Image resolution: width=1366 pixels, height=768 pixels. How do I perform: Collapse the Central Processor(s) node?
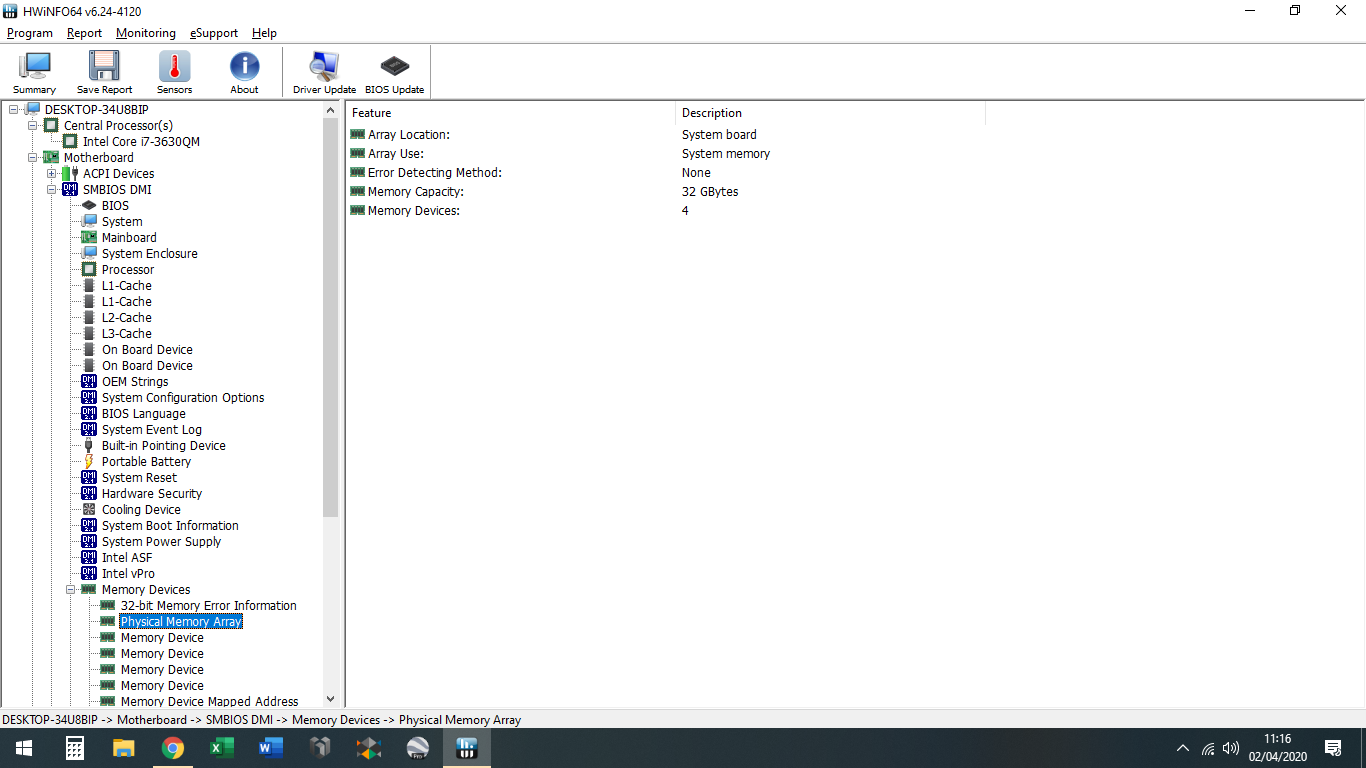point(32,125)
